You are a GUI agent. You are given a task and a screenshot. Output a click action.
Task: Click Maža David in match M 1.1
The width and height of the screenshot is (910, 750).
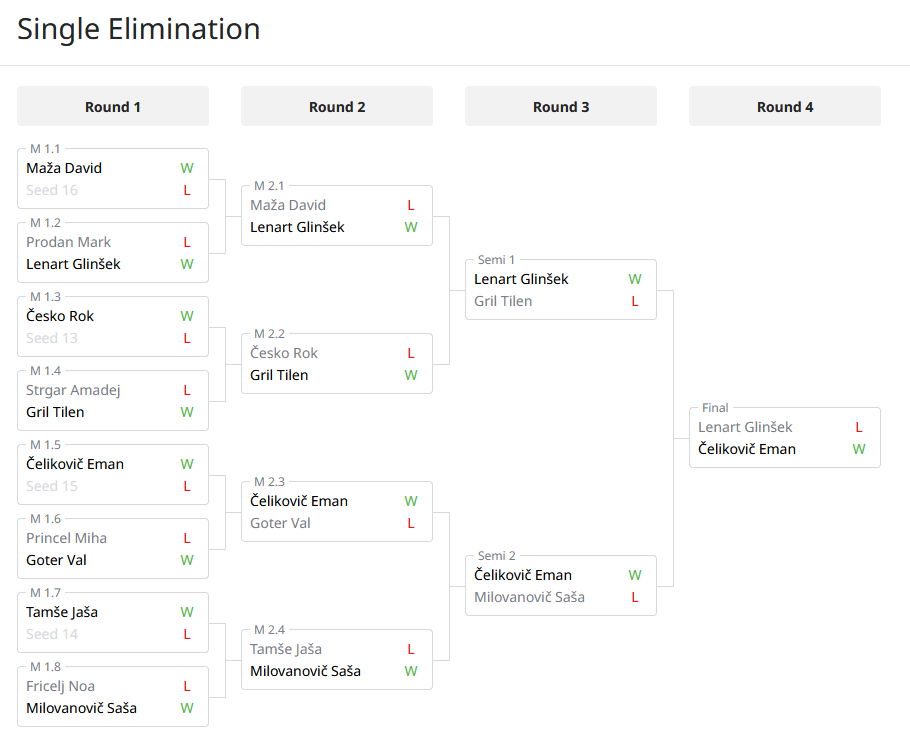pyautogui.click(x=65, y=168)
